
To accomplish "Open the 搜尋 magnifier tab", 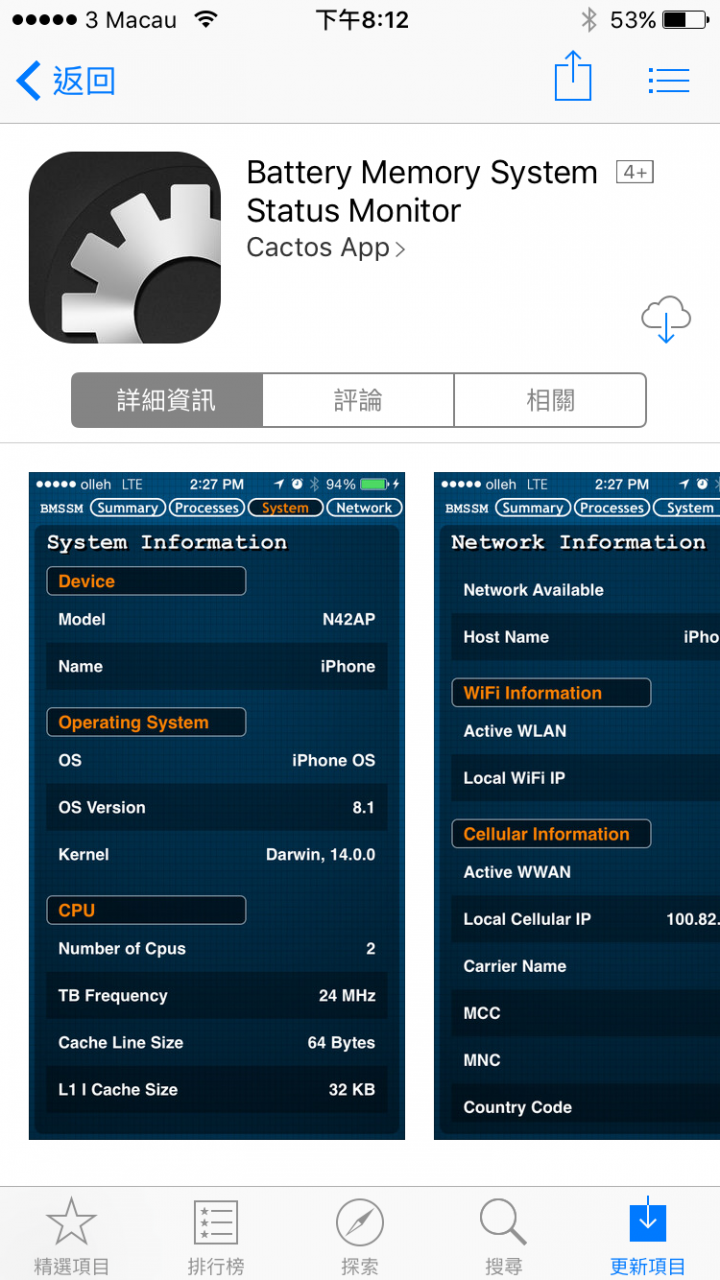I will tap(504, 1237).
